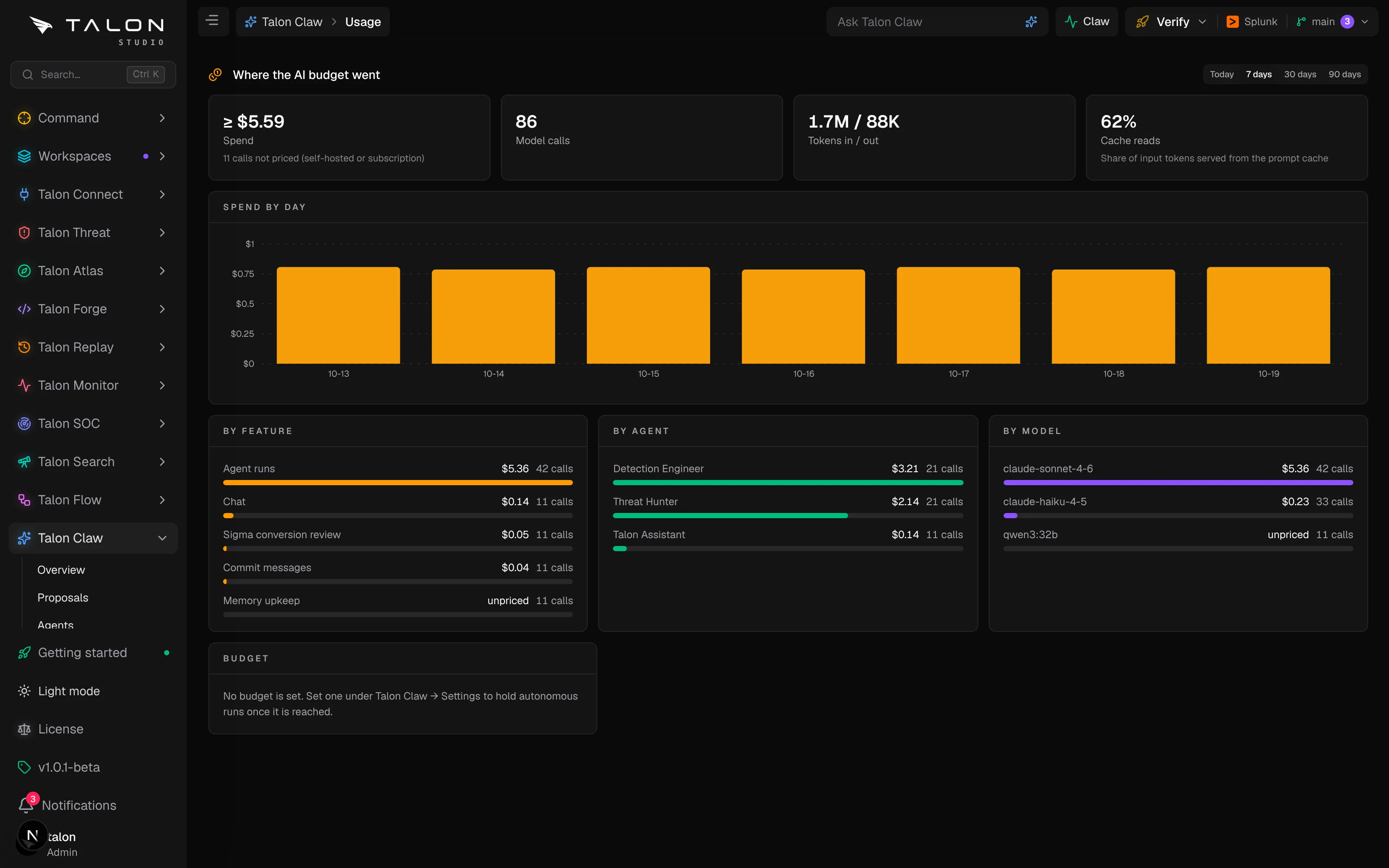Open the Overview submenu item
The image size is (1389, 868).
[61, 569]
